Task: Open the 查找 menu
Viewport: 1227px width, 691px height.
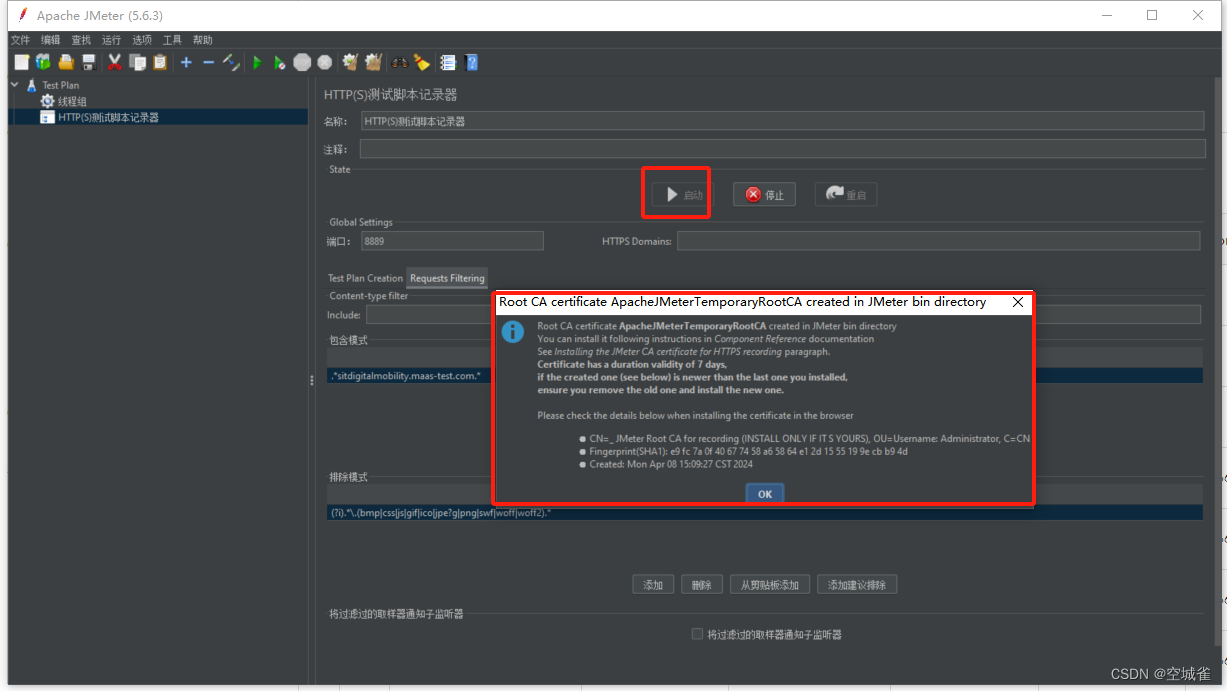Action: (x=81, y=40)
